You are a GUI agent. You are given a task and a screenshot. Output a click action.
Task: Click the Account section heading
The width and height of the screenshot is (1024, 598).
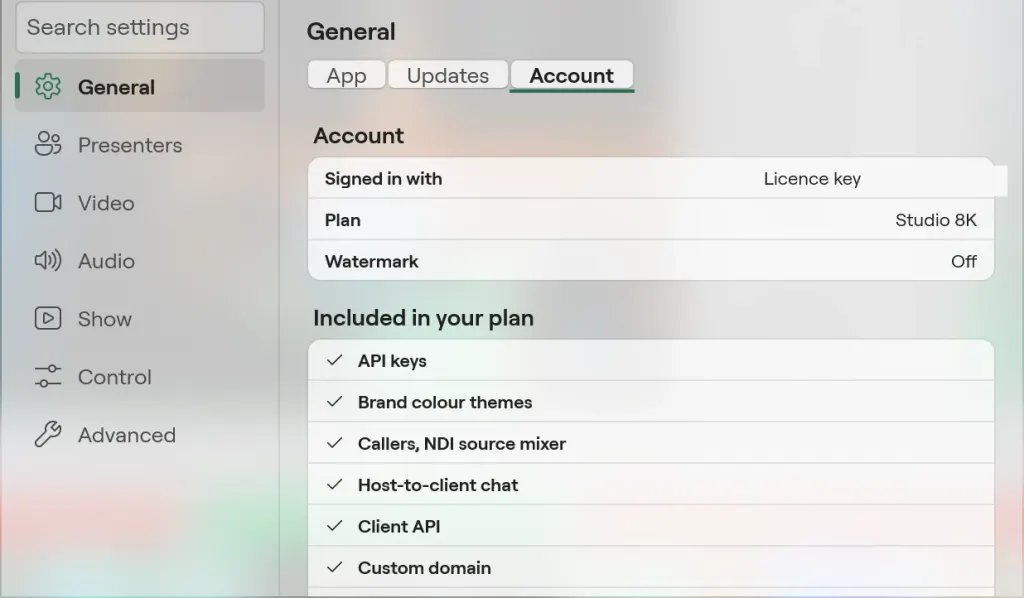(359, 135)
